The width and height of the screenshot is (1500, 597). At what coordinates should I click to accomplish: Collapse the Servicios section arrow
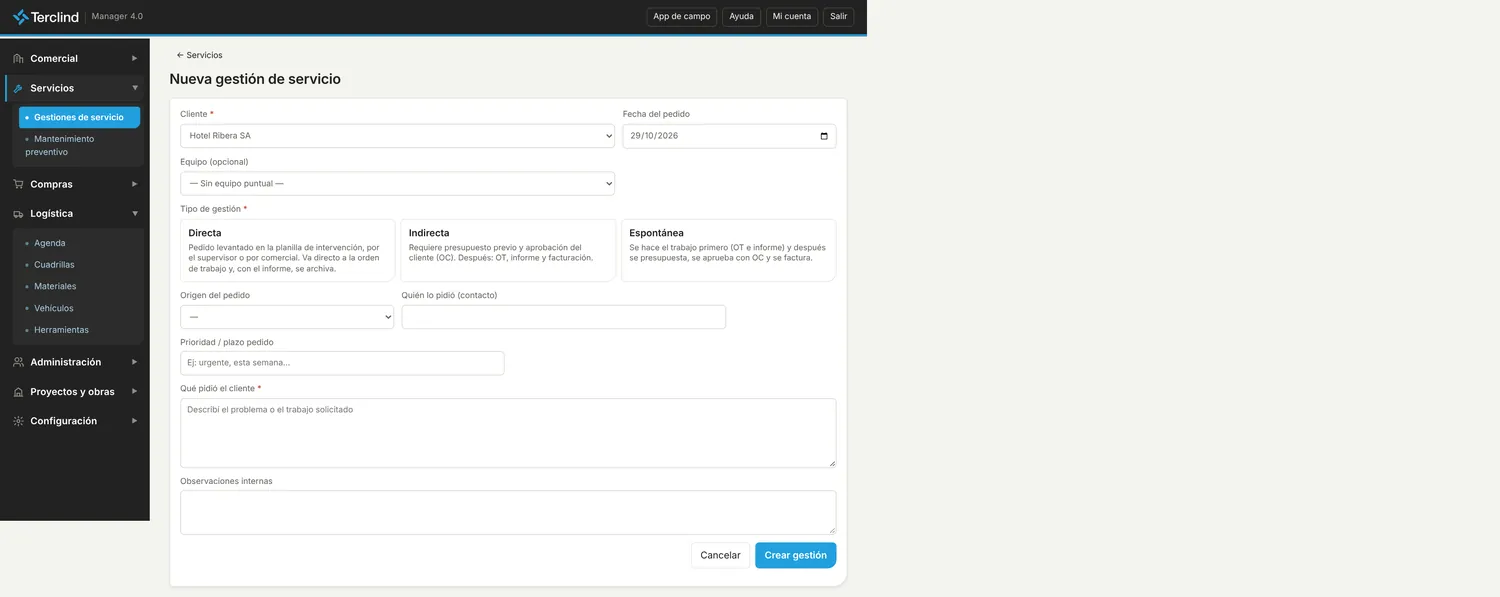point(135,88)
